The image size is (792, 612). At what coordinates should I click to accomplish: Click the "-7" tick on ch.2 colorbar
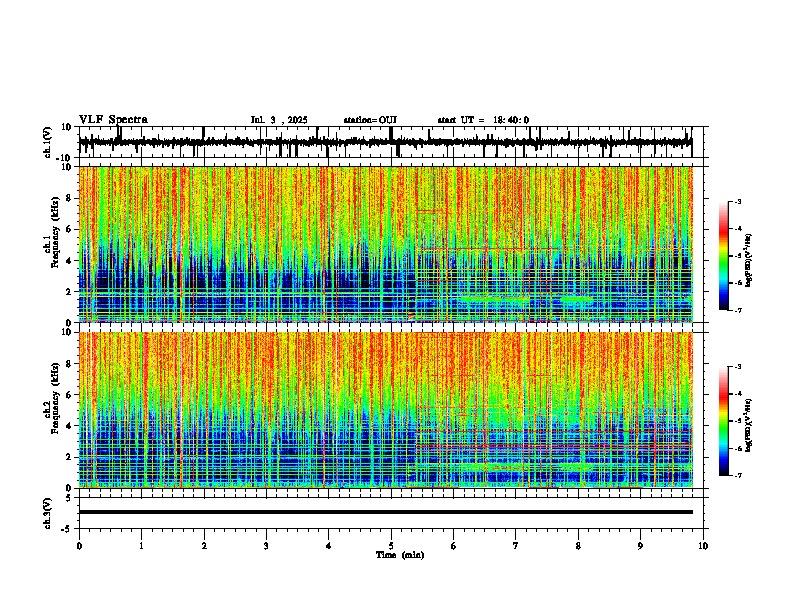pyautogui.click(x=737, y=476)
